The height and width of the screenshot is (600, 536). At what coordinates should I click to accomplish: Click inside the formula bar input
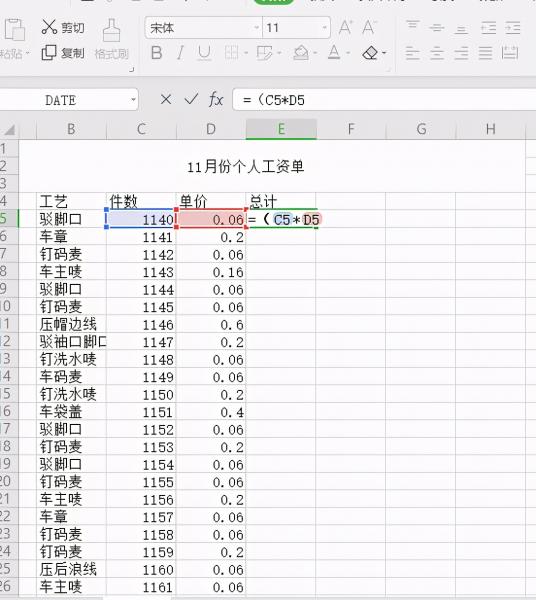tap(384, 100)
